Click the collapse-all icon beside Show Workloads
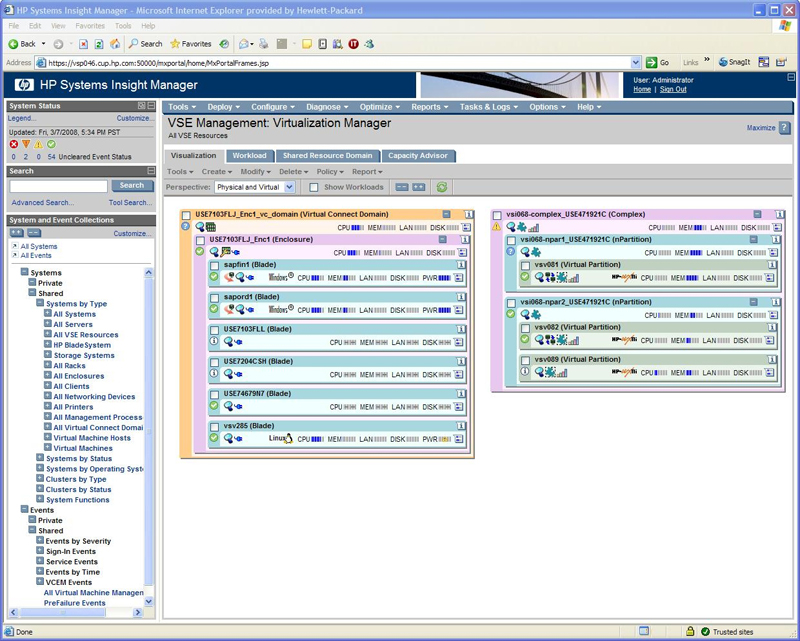 [402, 187]
